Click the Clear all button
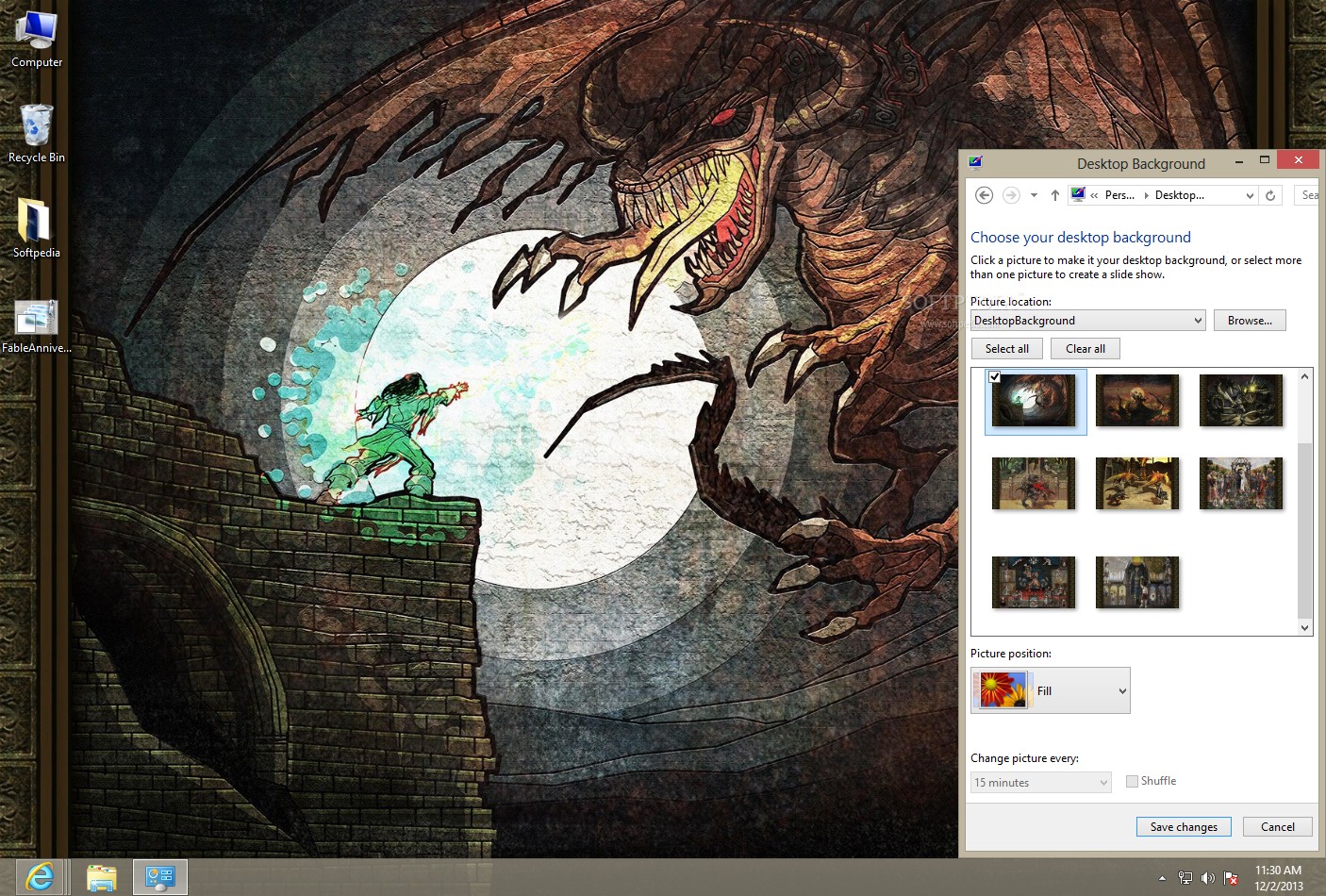Screen dimensions: 1326x896 1086,349
